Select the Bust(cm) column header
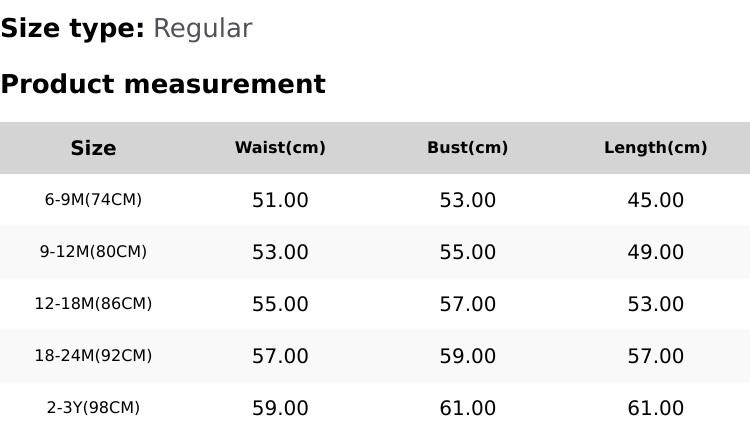The height and width of the screenshot is (434, 750). tap(467, 148)
